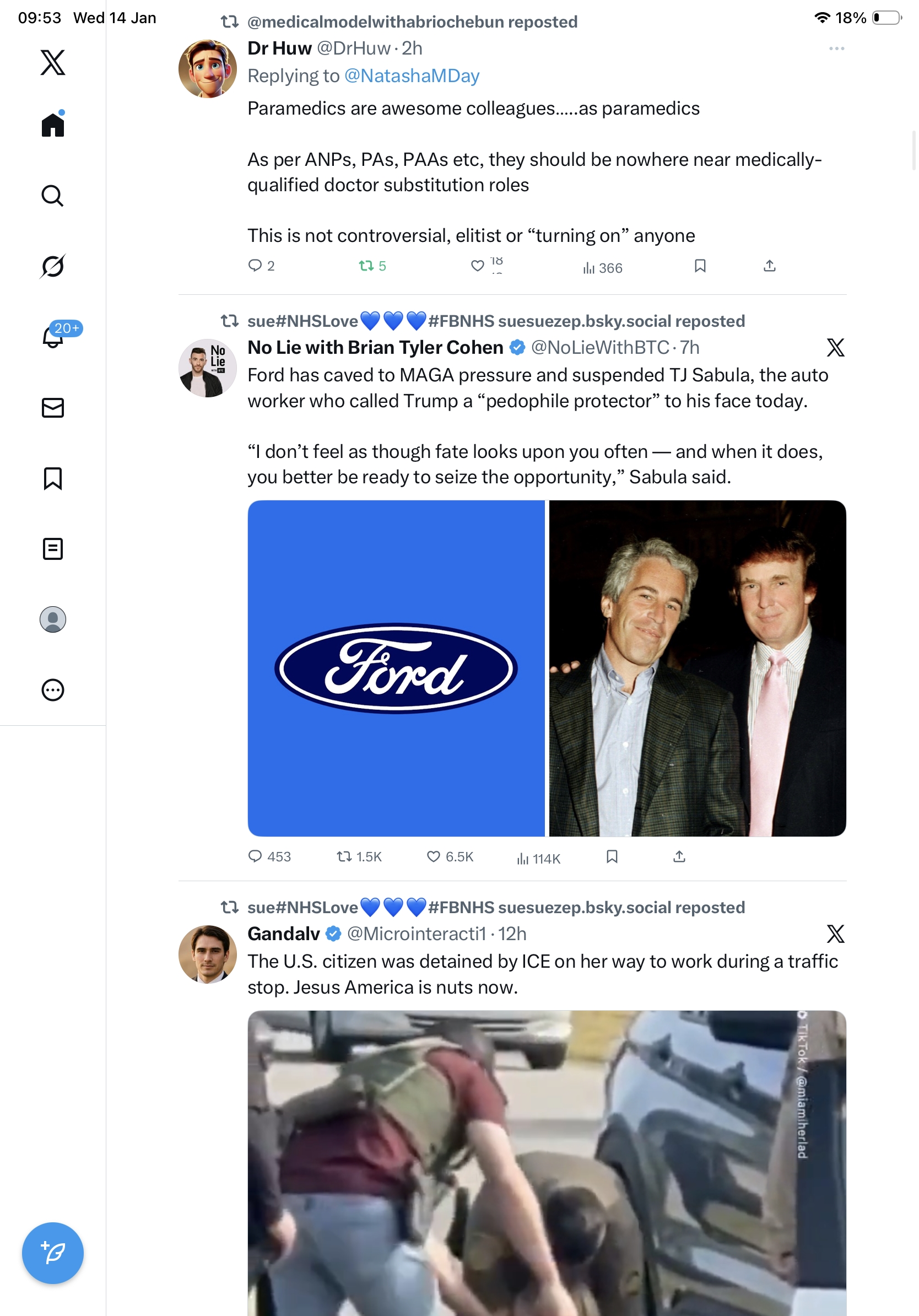Like Dr Huw's paramedics post
The height and width of the screenshot is (1316, 919).
point(478,266)
